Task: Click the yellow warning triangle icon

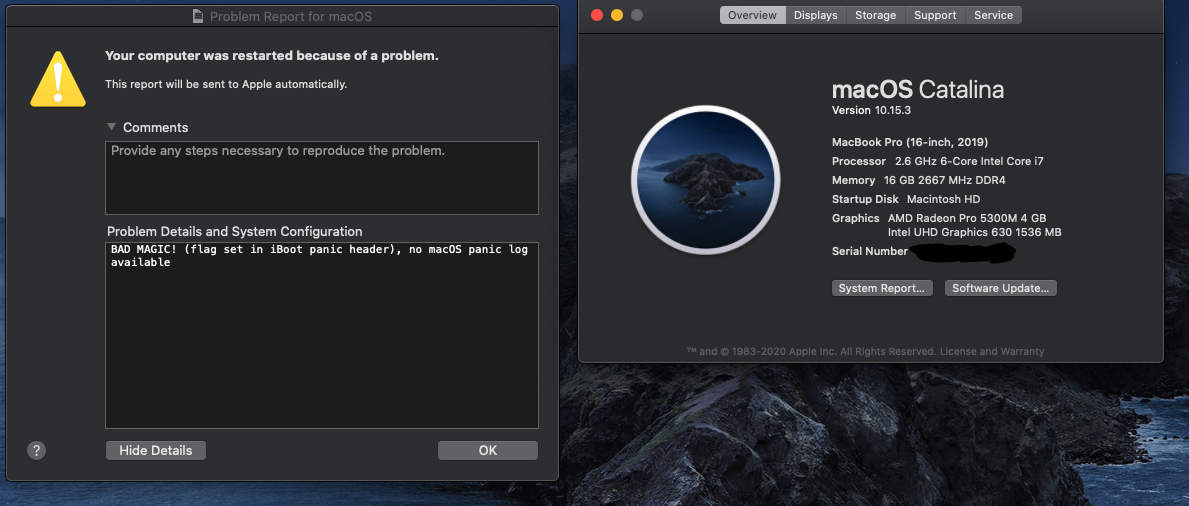Action: (x=58, y=79)
